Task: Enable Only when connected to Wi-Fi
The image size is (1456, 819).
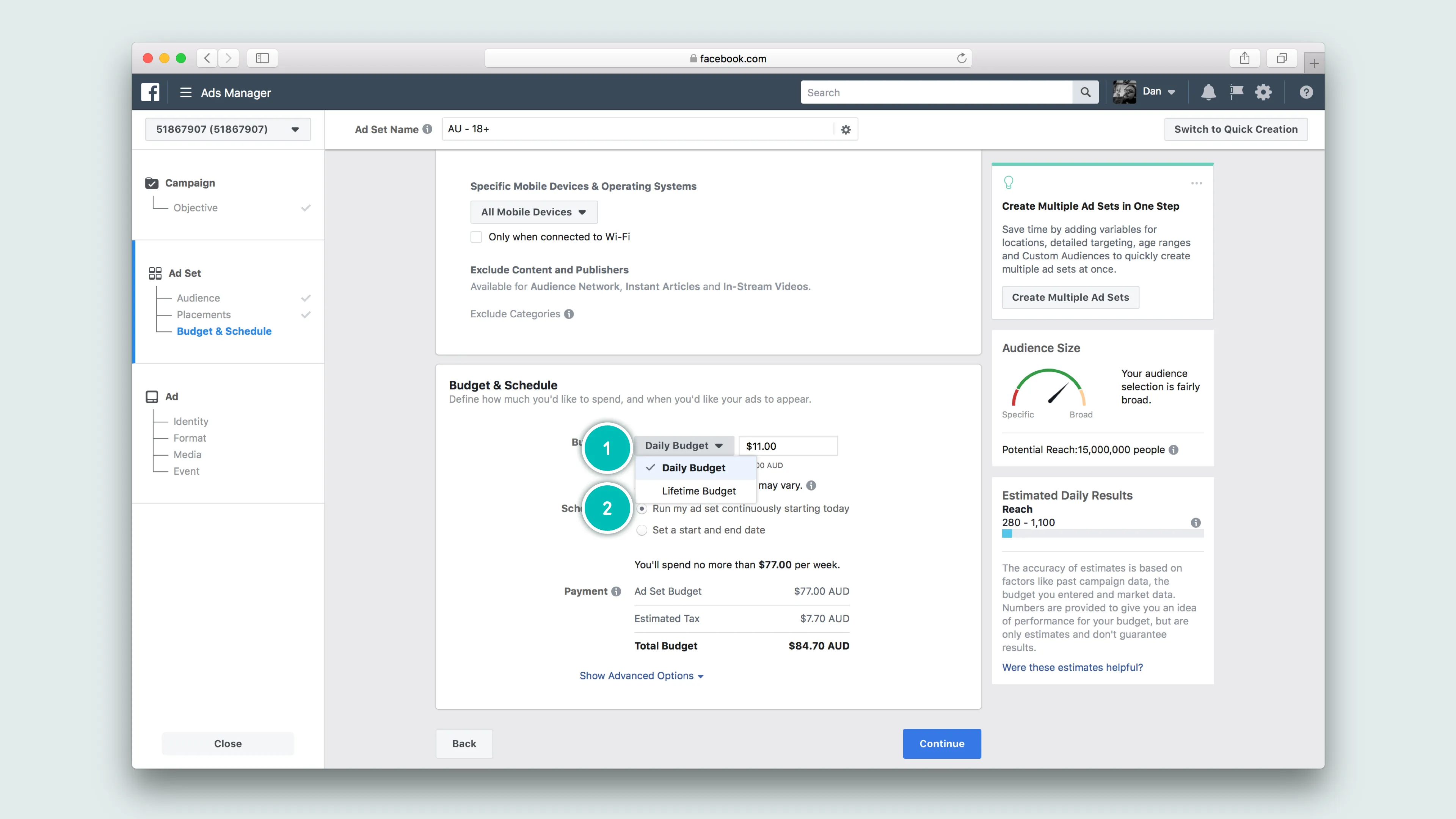Action: [x=477, y=237]
